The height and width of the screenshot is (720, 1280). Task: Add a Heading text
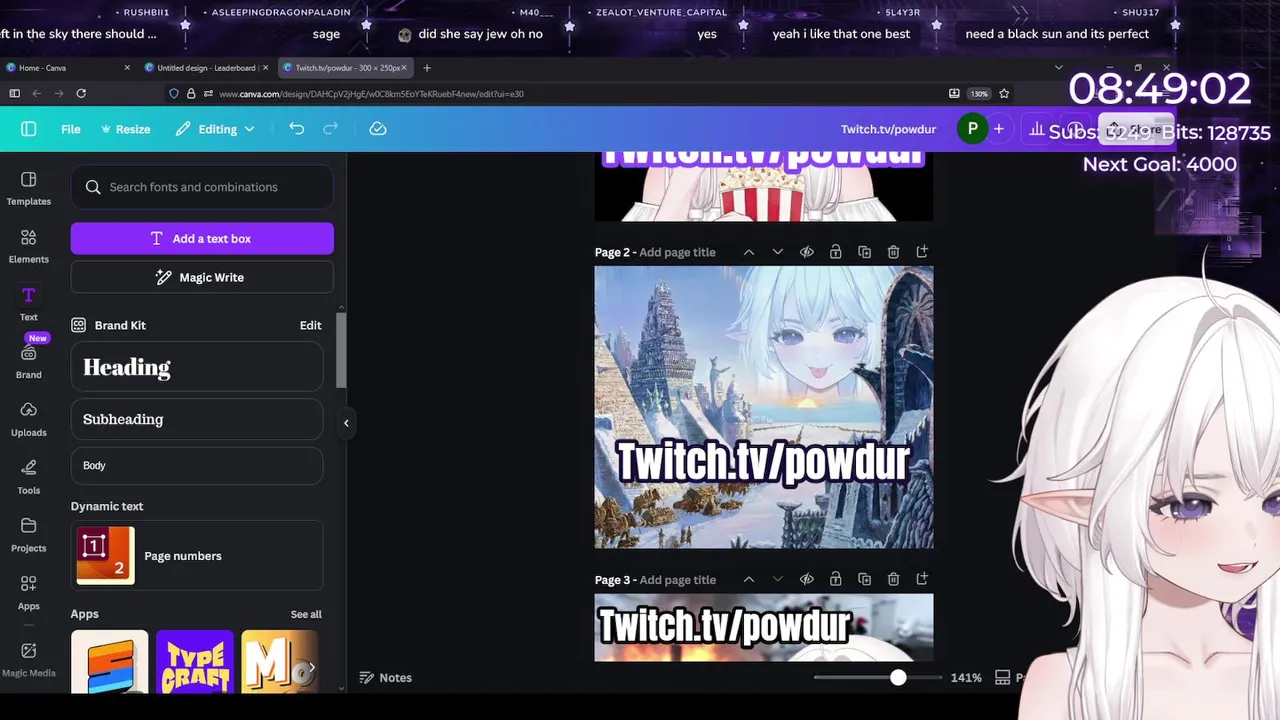[x=197, y=367]
